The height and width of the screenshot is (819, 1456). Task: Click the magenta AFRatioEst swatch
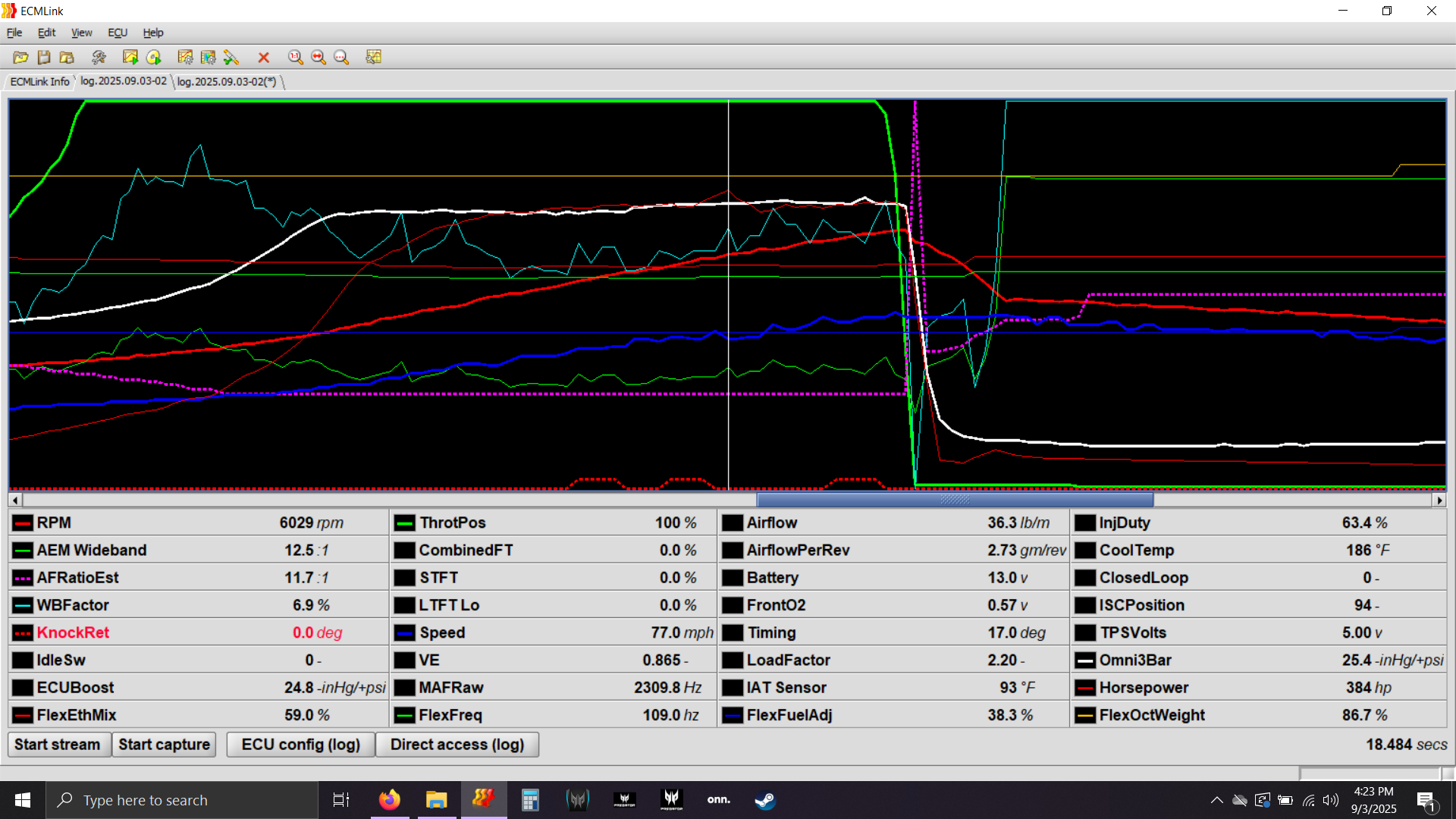click(x=23, y=578)
